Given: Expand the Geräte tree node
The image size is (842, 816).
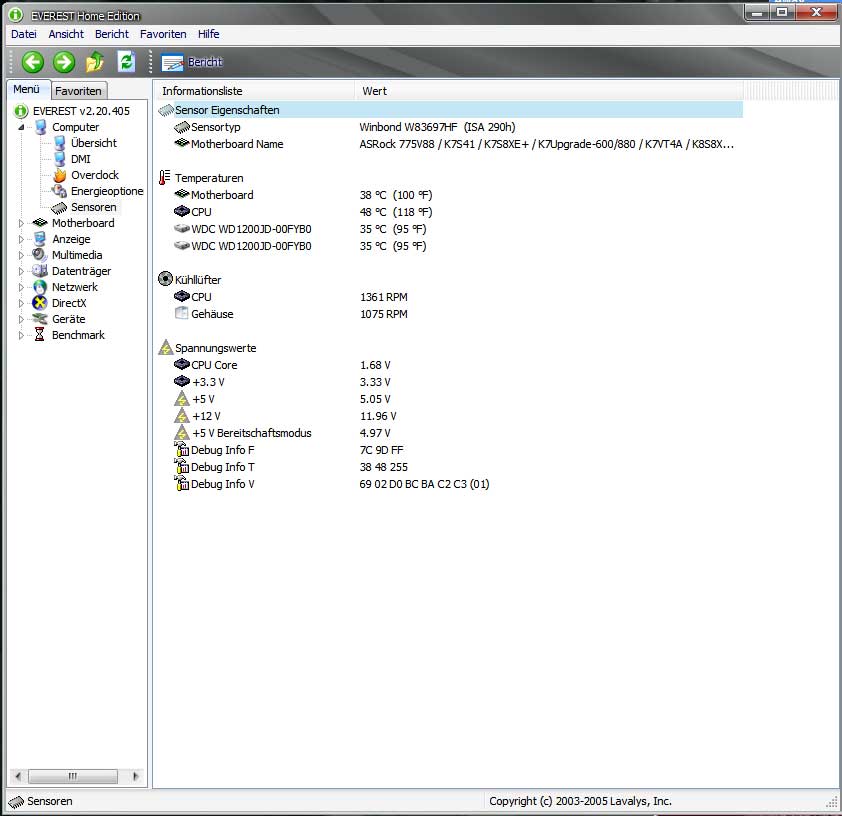Looking at the screenshot, I should tap(21, 319).
